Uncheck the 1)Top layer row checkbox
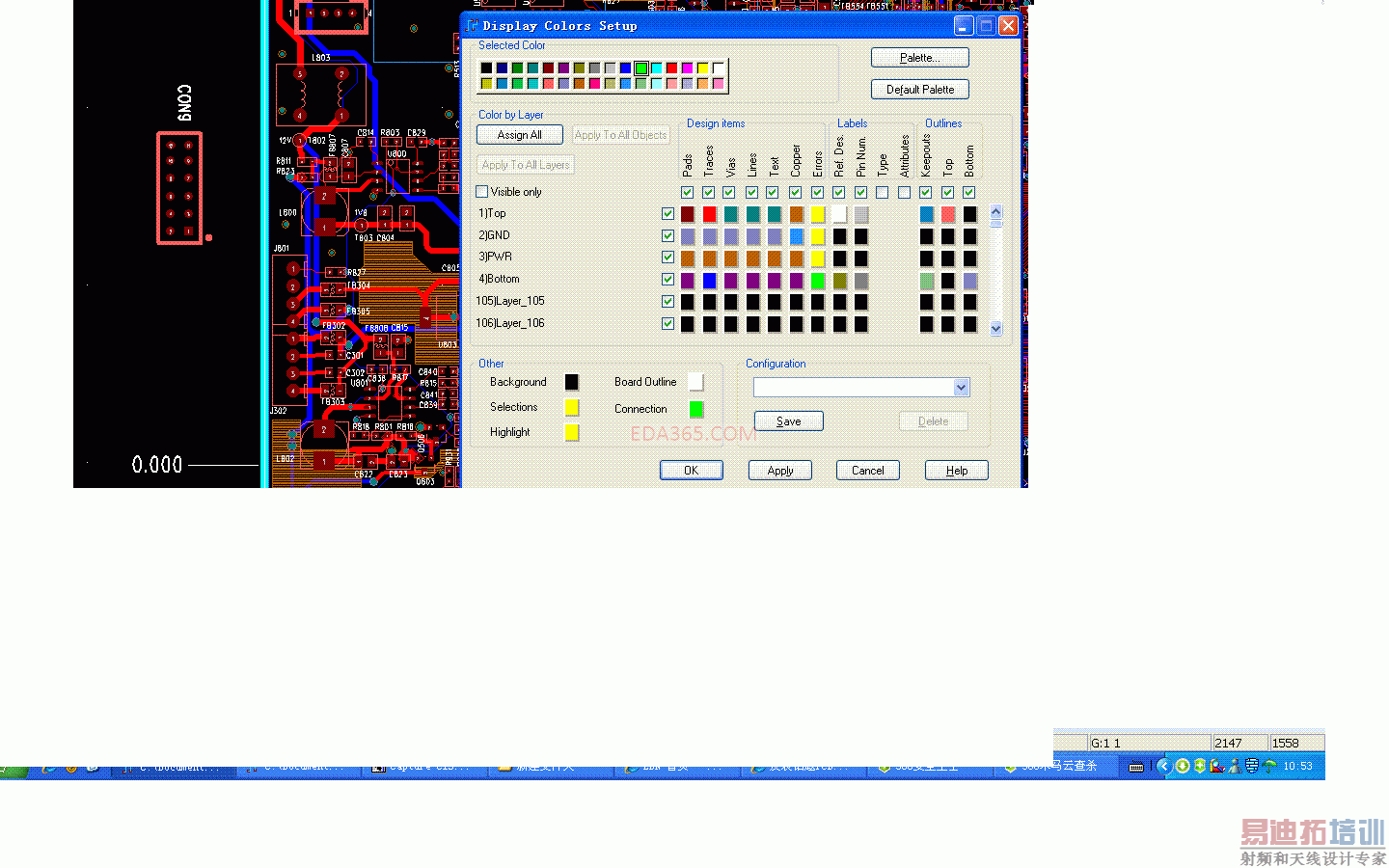The image size is (1389, 868). (667, 214)
